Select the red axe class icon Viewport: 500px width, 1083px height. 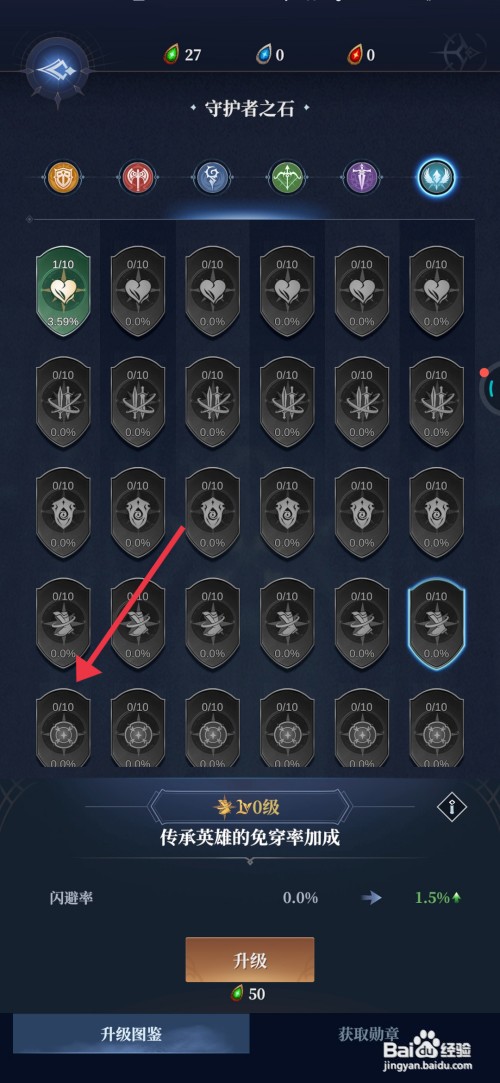[x=137, y=178]
